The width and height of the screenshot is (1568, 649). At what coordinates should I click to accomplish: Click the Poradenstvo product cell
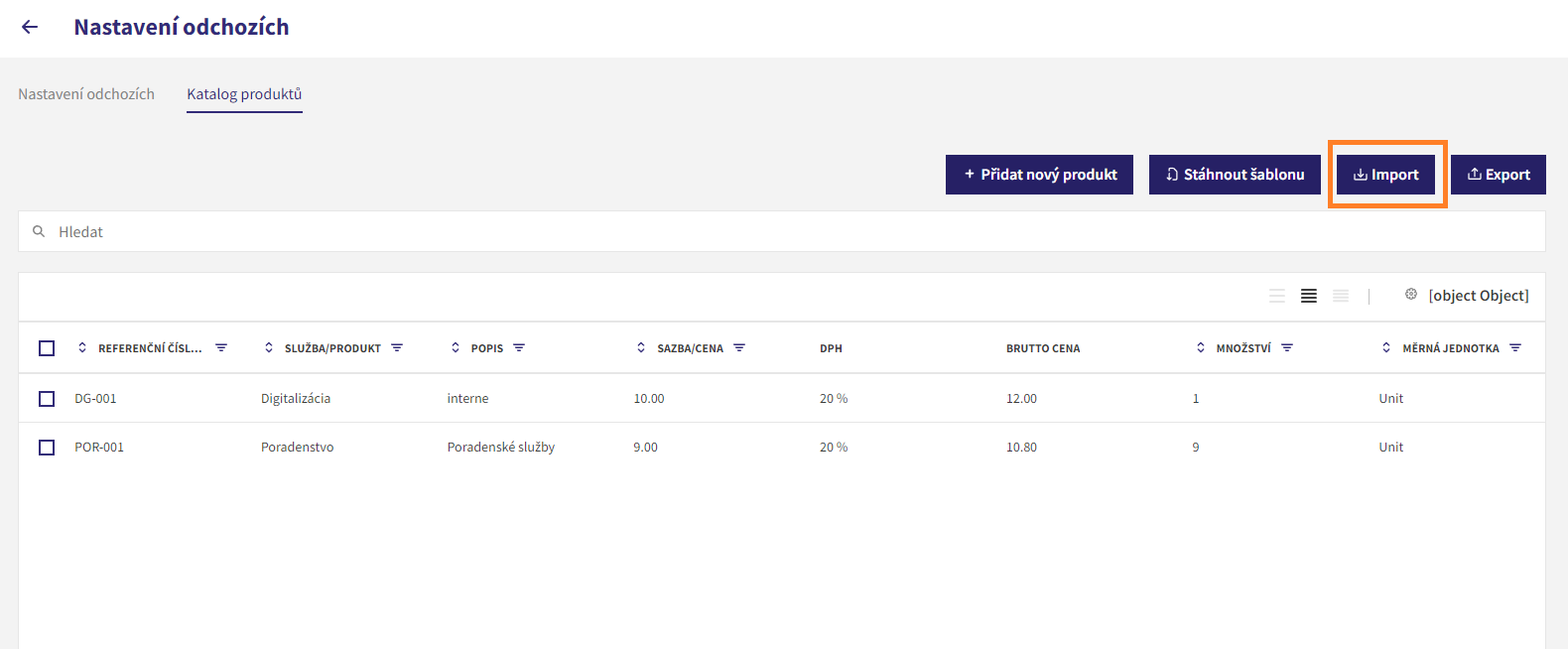[298, 448]
